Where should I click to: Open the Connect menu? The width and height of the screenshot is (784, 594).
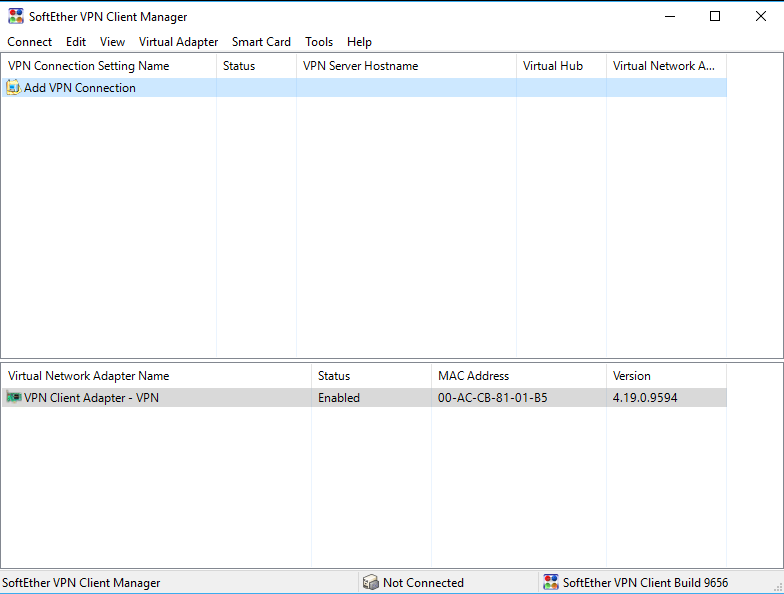(x=30, y=42)
